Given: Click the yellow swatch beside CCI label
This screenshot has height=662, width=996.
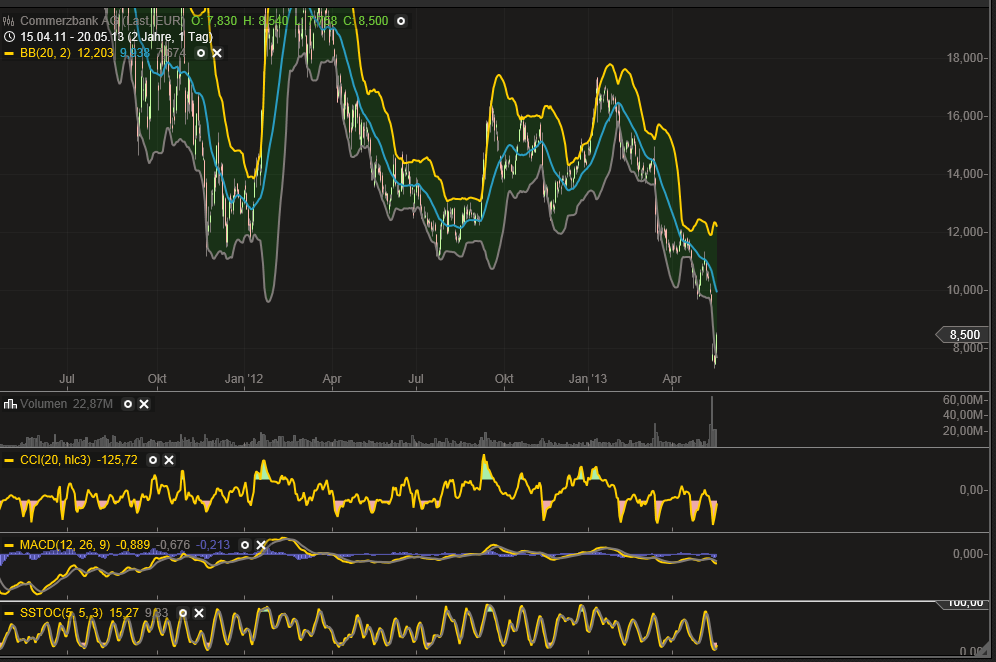Looking at the screenshot, I should pos(9,460).
